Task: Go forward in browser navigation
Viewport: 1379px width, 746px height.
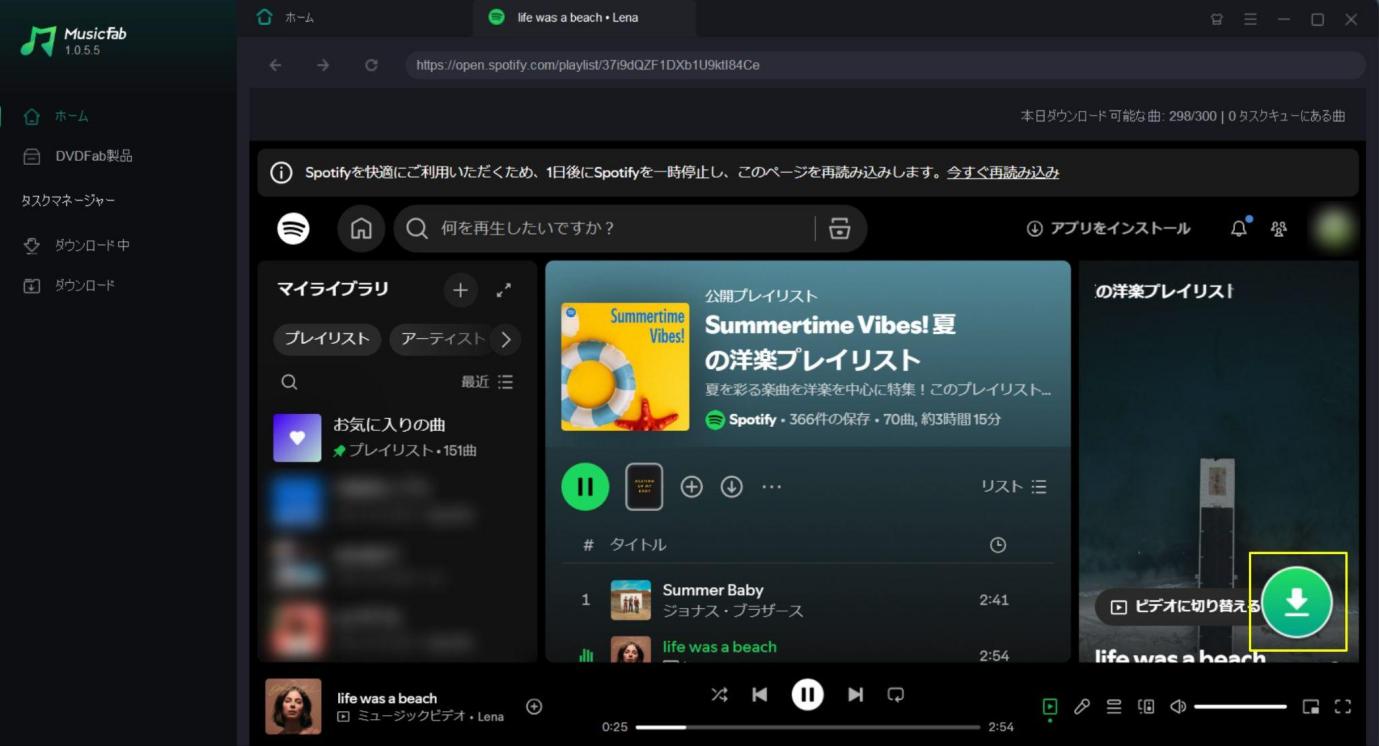Action: click(323, 65)
